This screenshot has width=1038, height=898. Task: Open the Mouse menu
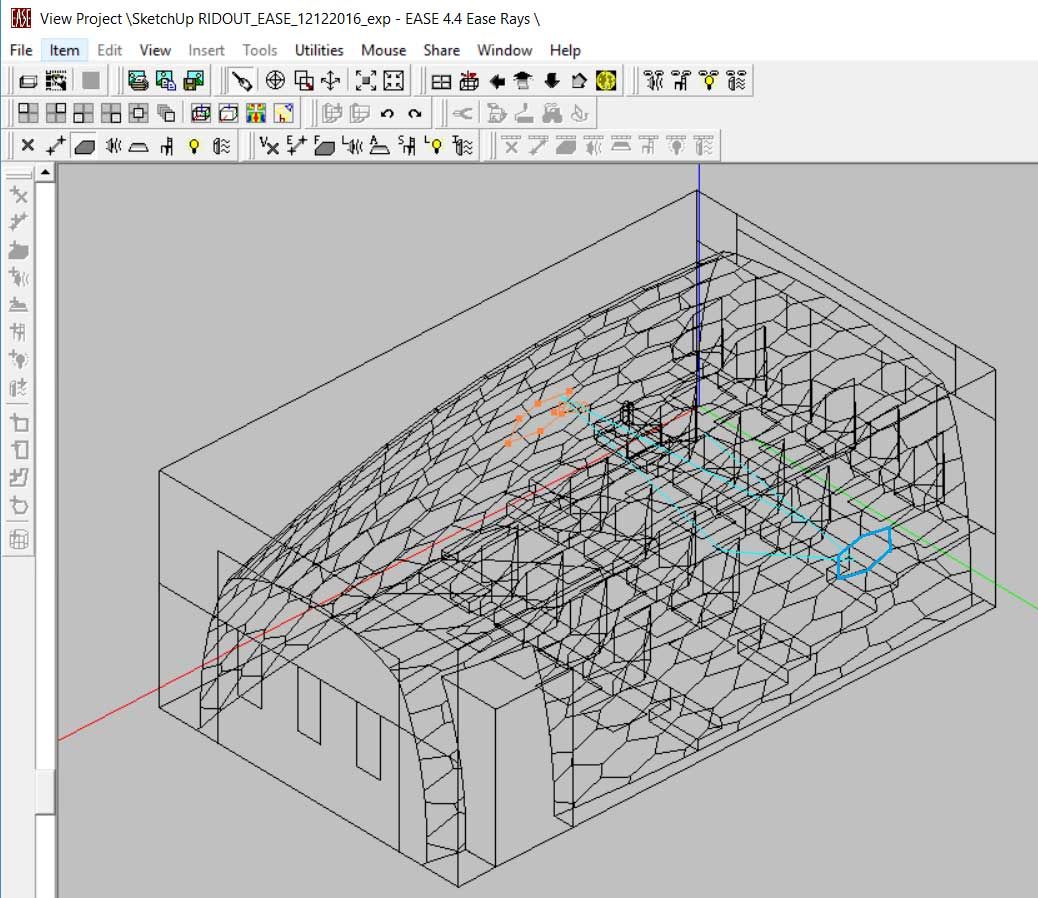point(383,50)
